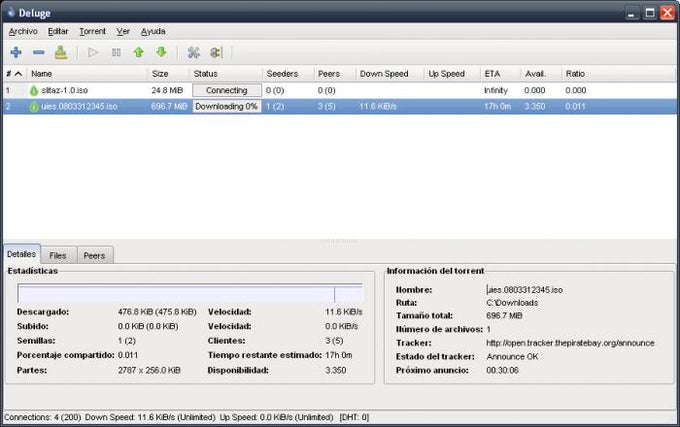This screenshot has height=427, width=680.
Task: Switch to the Detalles tab
Action: click(x=22, y=254)
